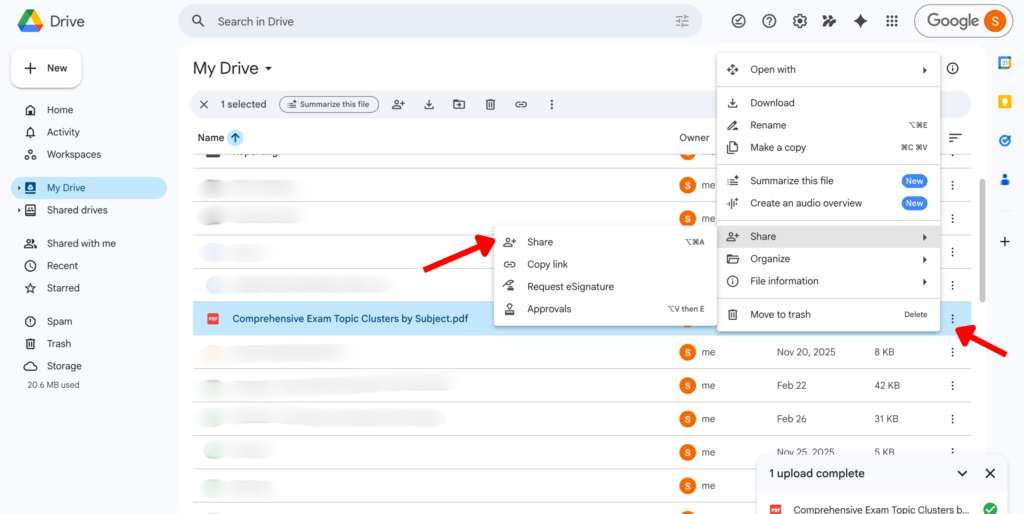
Task: Click the Search in Drive field
Action: (x=440, y=22)
